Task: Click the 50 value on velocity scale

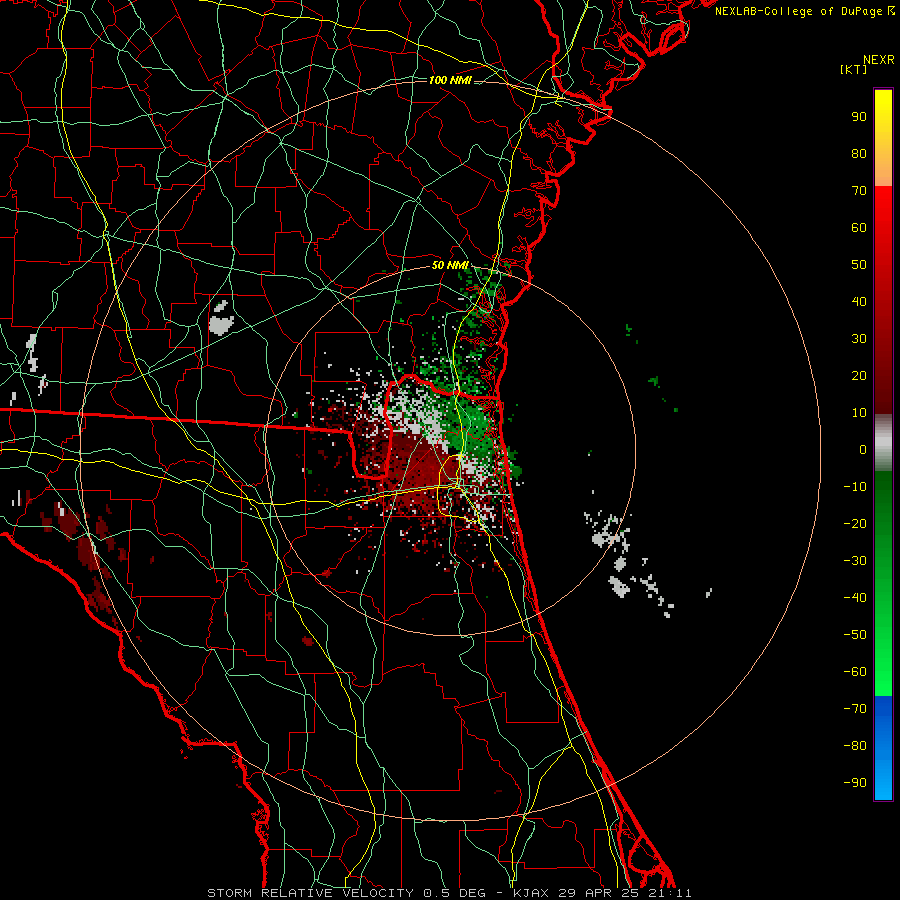Action: 859,265
